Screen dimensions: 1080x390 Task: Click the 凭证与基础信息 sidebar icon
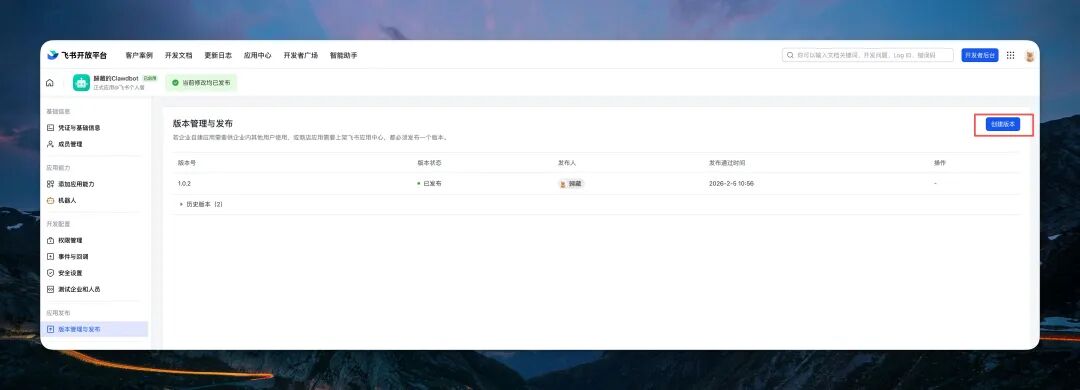pyautogui.click(x=50, y=128)
